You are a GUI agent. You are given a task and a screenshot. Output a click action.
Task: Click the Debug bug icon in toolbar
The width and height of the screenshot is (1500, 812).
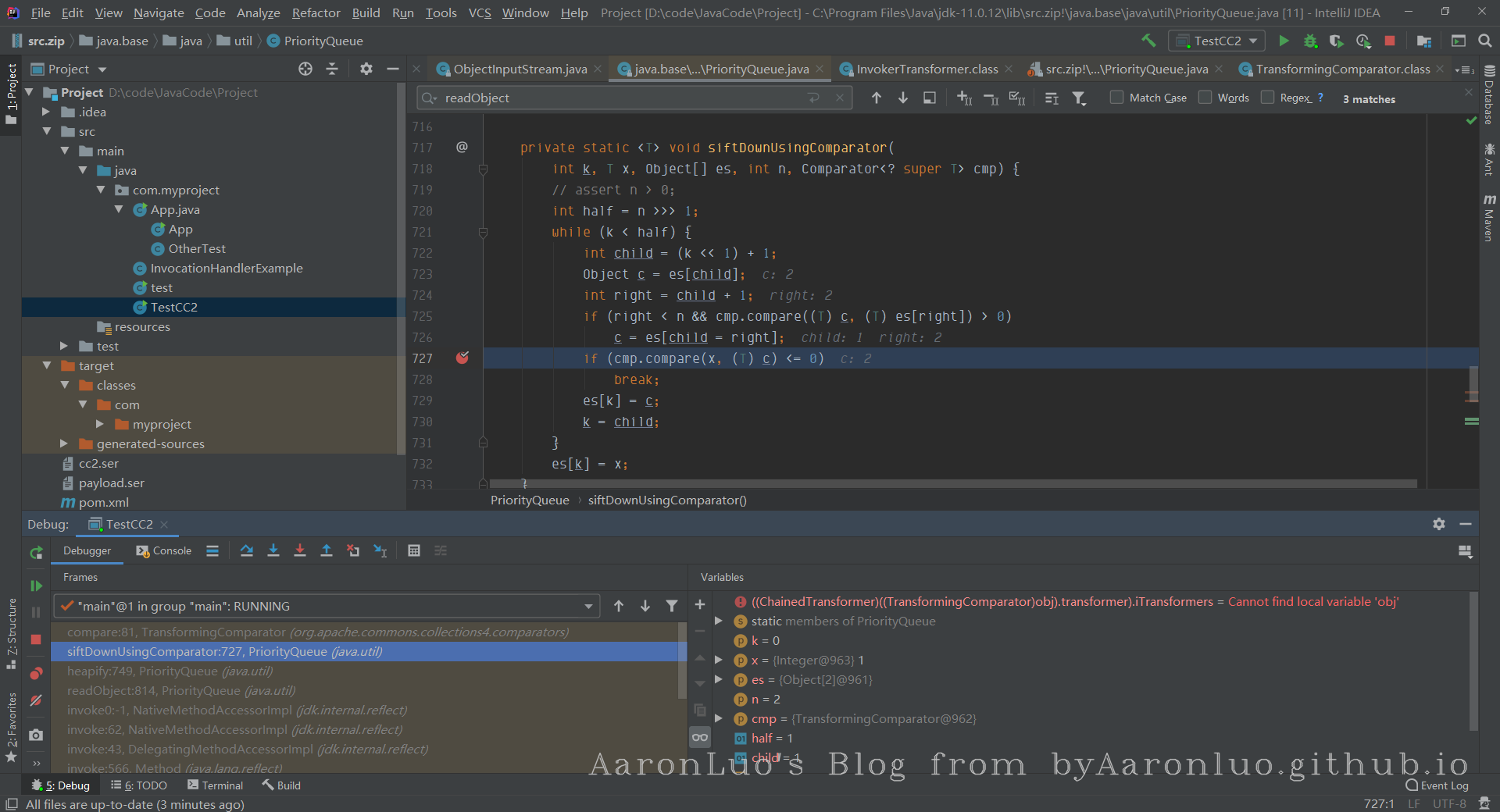pyautogui.click(x=1310, y=41)
